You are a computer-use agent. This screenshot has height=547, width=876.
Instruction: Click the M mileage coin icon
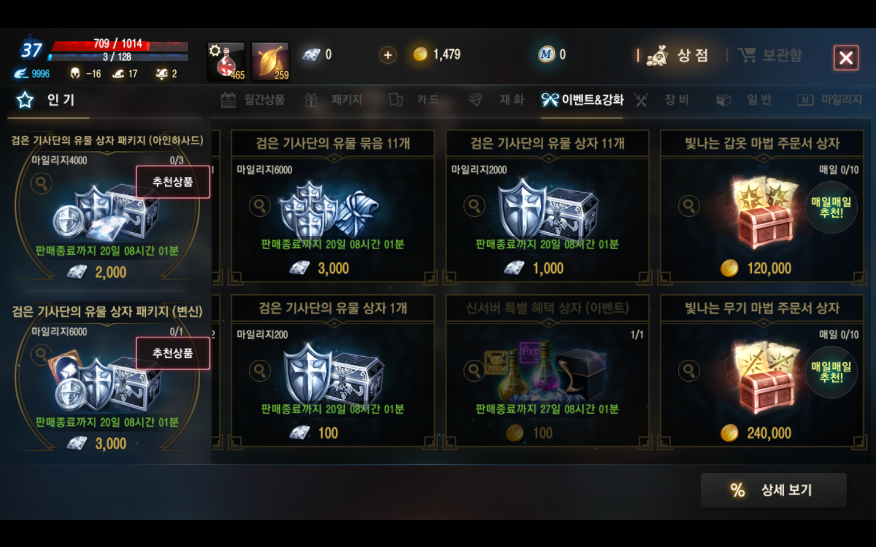click(546, 54)
